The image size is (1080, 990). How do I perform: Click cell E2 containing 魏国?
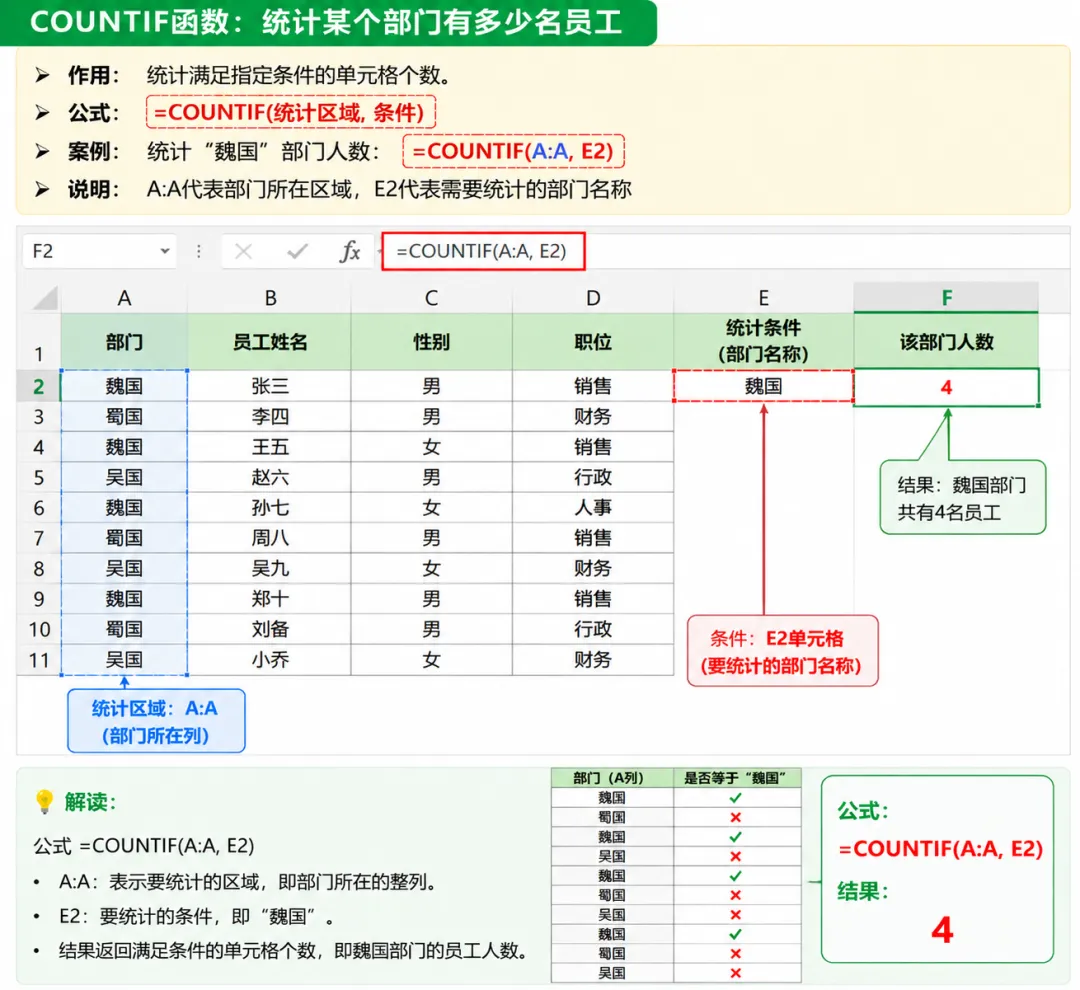[763, 386]
